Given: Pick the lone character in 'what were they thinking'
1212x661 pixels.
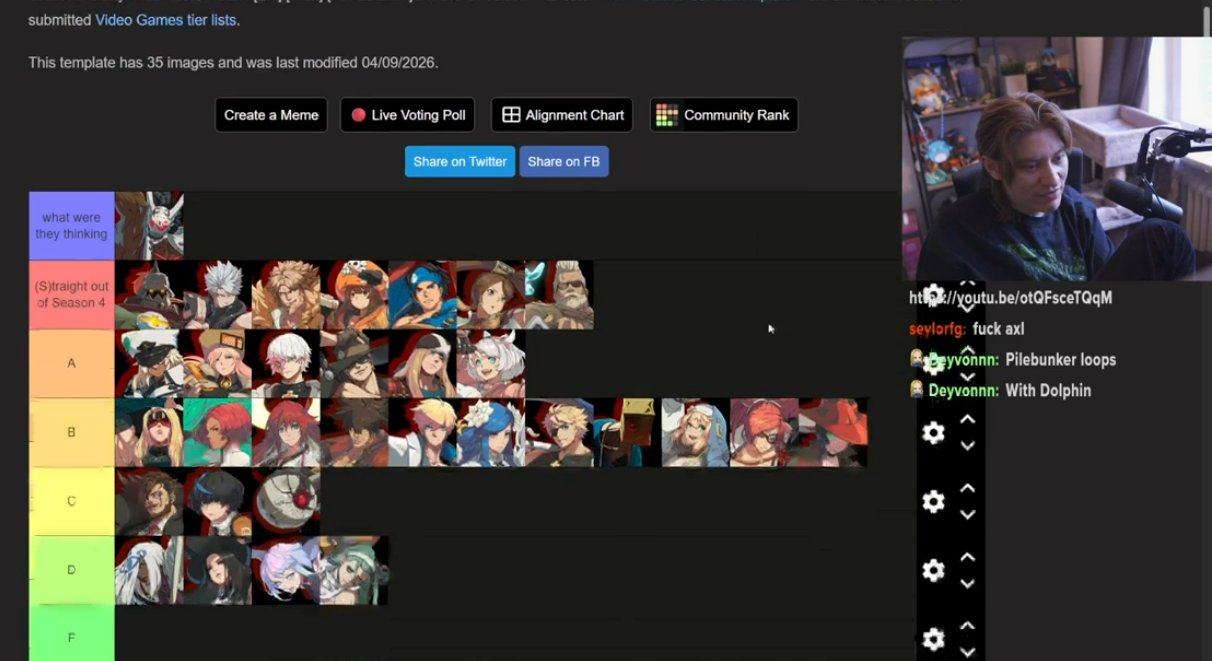Looking at the screenshot, I should click(149, 226).
